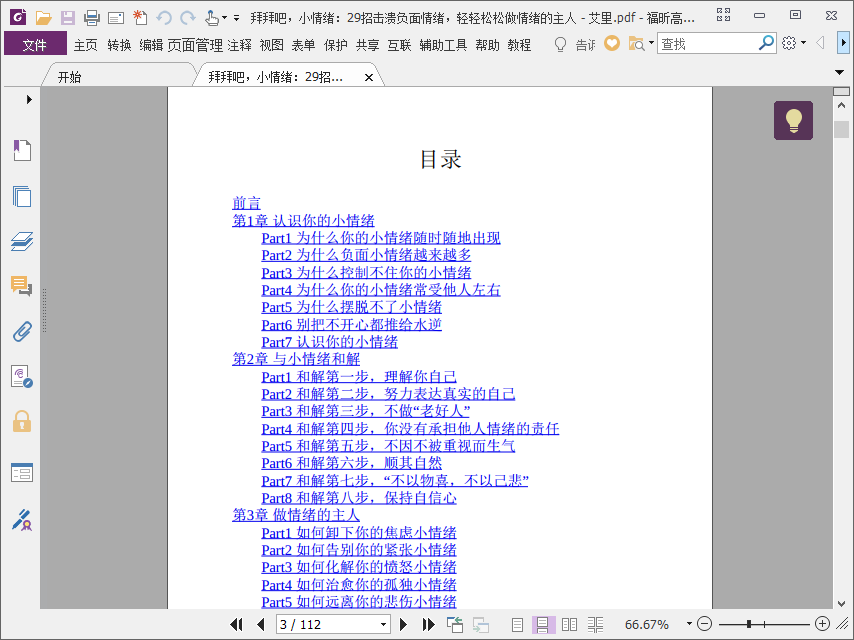Click the orange heart favorite icon
The width and height of the screenshot is (854, 640).
point(612,43)
